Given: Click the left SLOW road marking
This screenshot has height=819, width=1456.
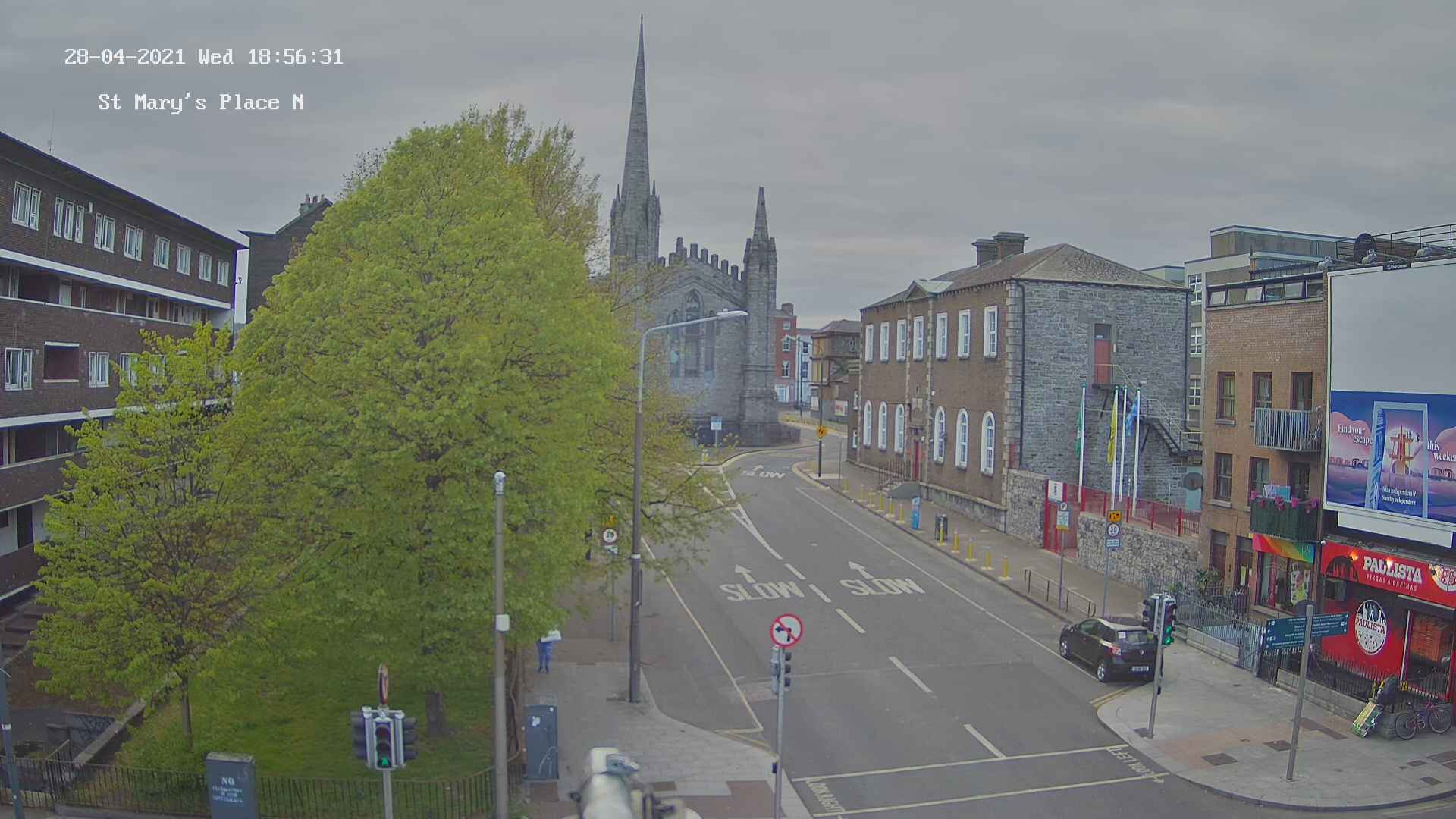Looking at the screenshot, I should pos(761,591).
